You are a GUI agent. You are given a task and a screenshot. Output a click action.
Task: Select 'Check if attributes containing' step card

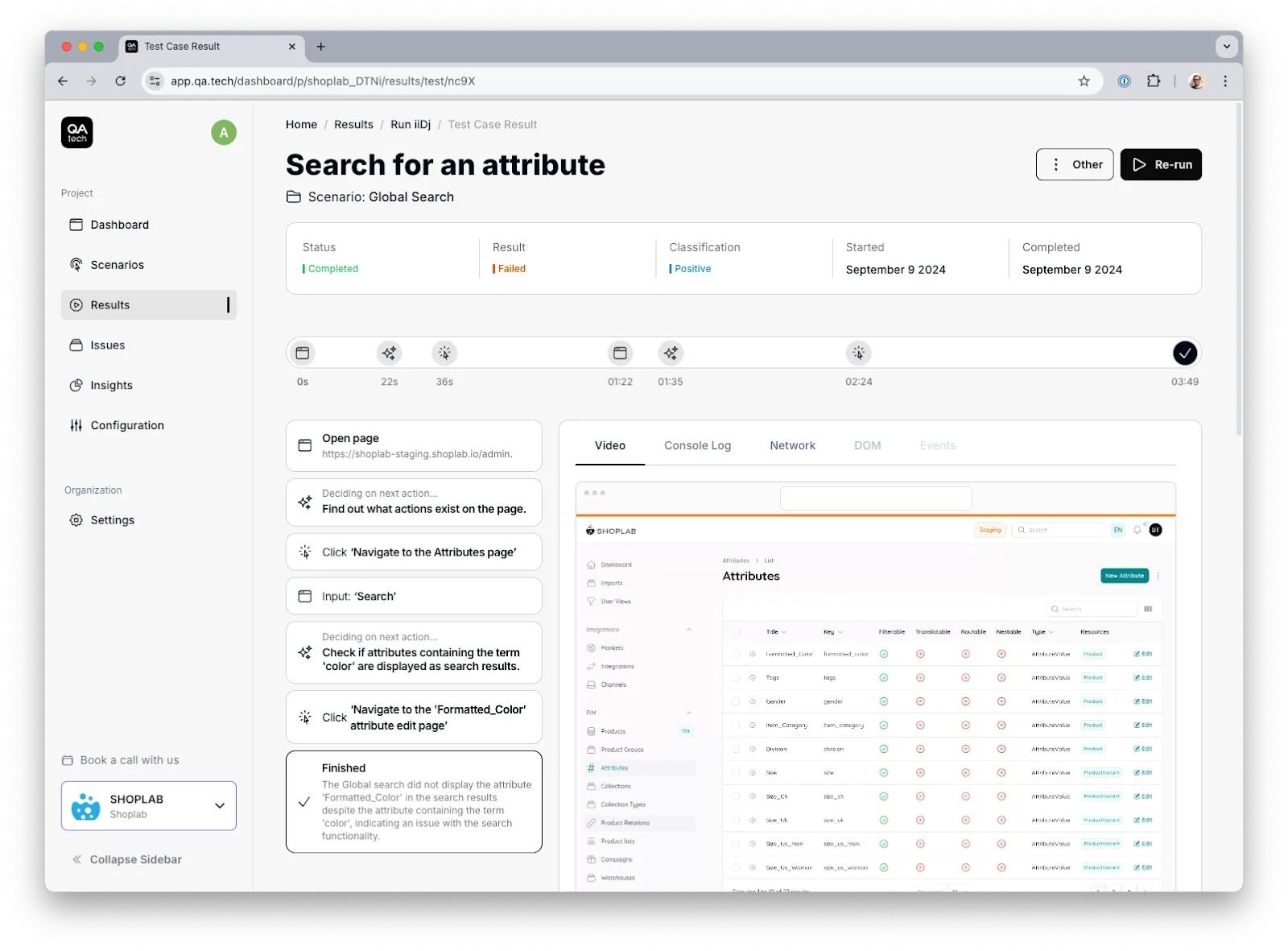click(x=414, y=652)
